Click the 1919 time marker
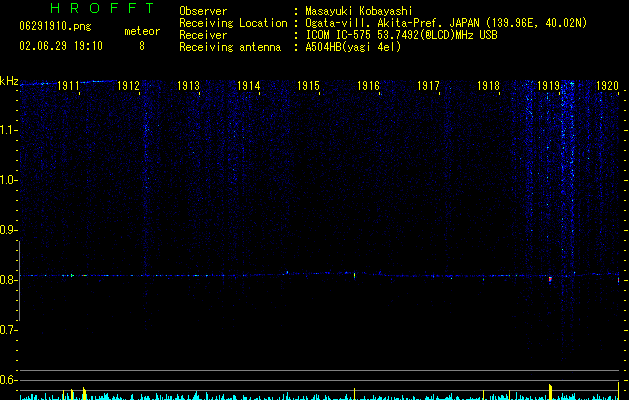629x400 pixels. [548, 86]
